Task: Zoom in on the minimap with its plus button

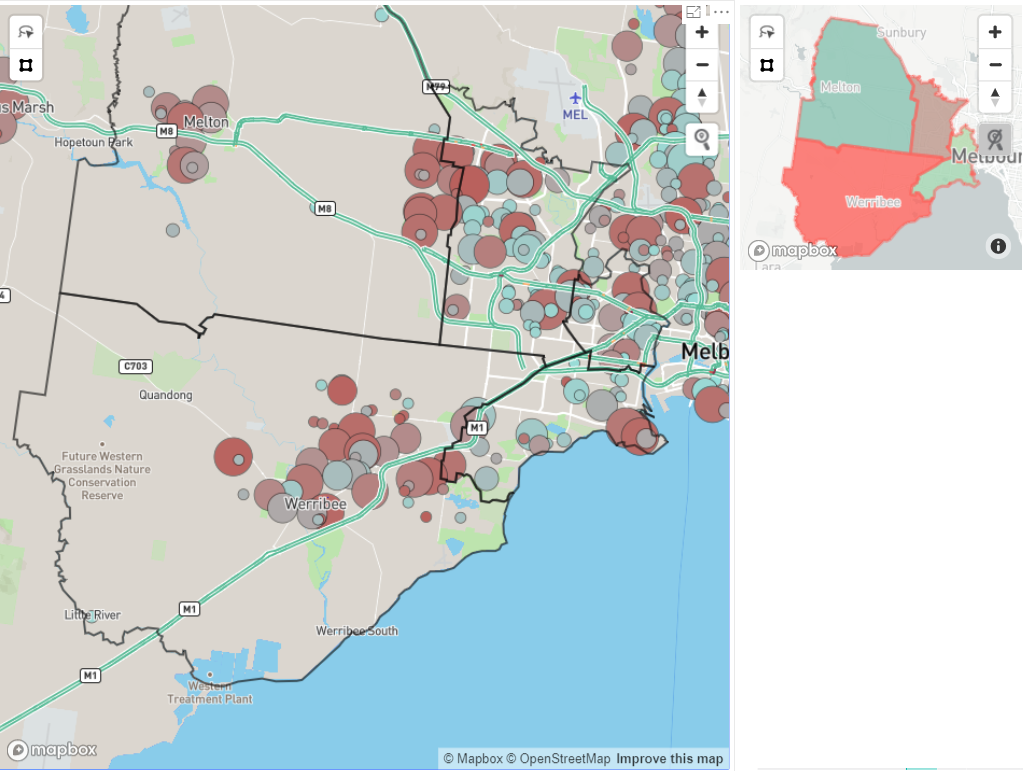Action: (x=995, y=32)
